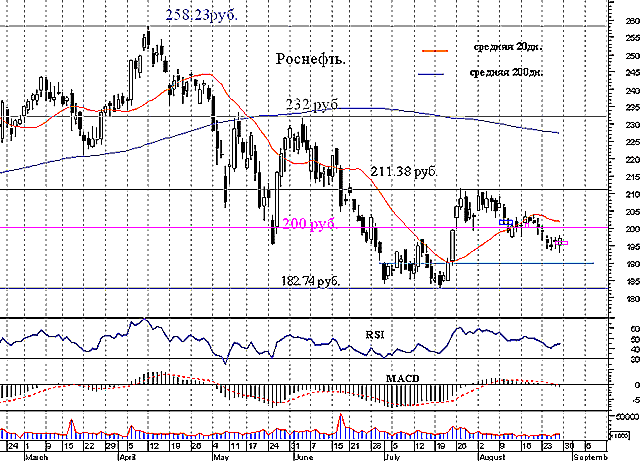Click date axis label 2
The image size is (643, 462).
click(x=481, y=446)
